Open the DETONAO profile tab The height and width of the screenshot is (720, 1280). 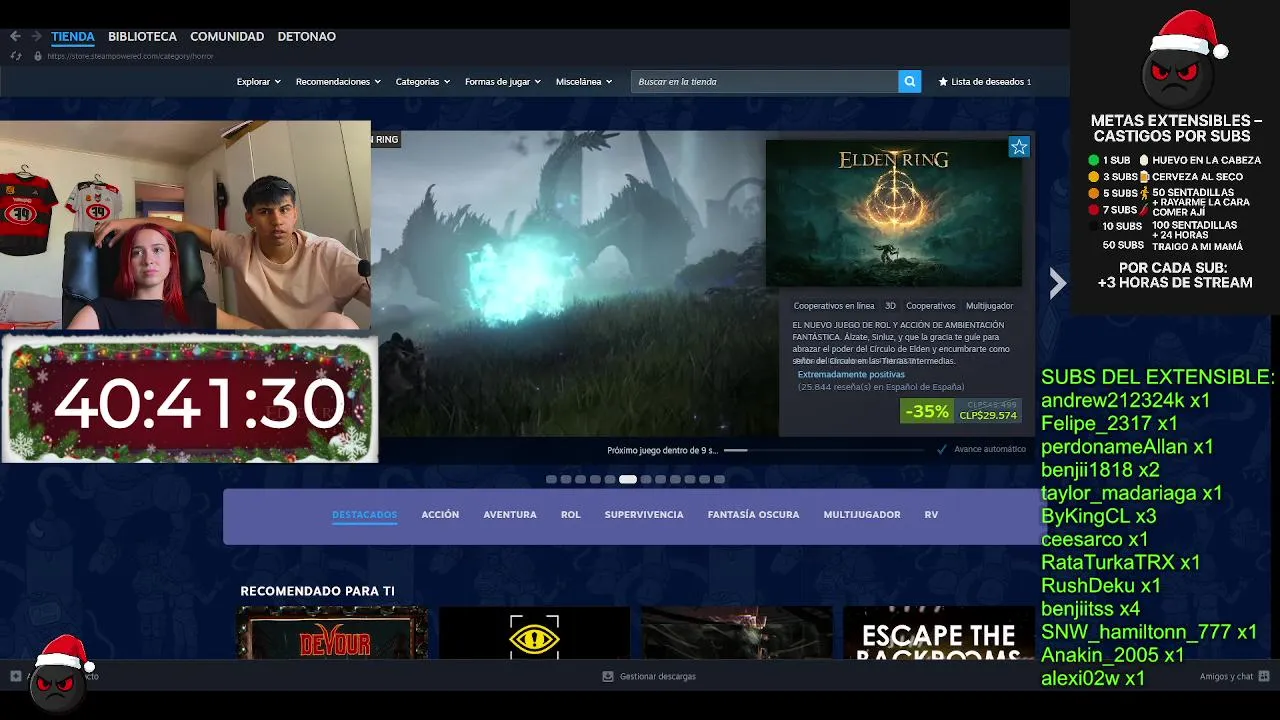click(x=307, y=36)
